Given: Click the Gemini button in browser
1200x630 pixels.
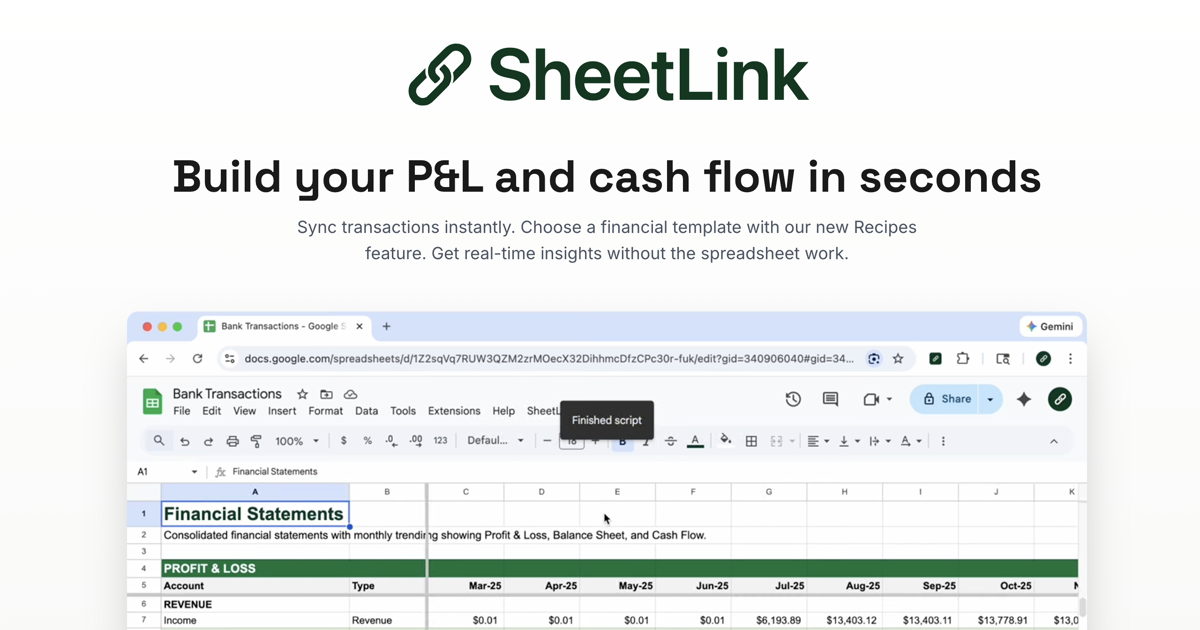Looking at the screenshot, I should [1049, 326].
